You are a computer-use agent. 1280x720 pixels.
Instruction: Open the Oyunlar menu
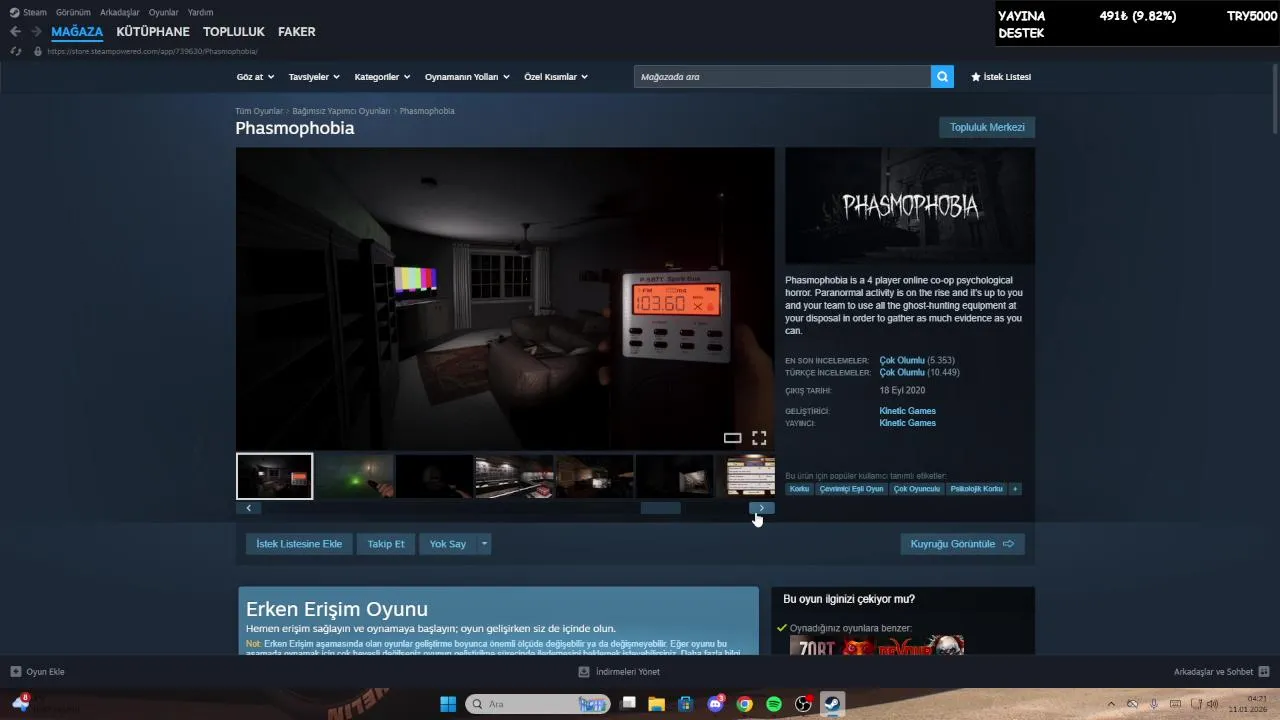(x=164, y=12)
